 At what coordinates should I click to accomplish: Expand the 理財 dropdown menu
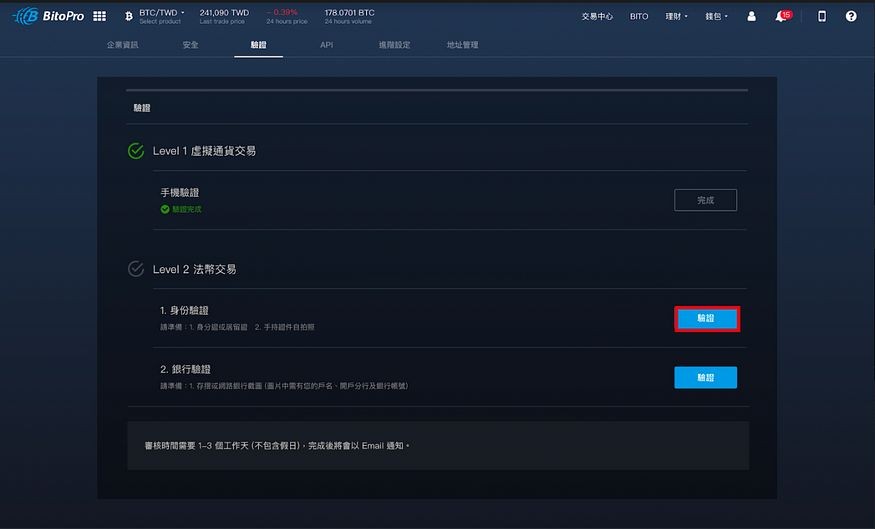pyautogui.click(x=676, y=16)
